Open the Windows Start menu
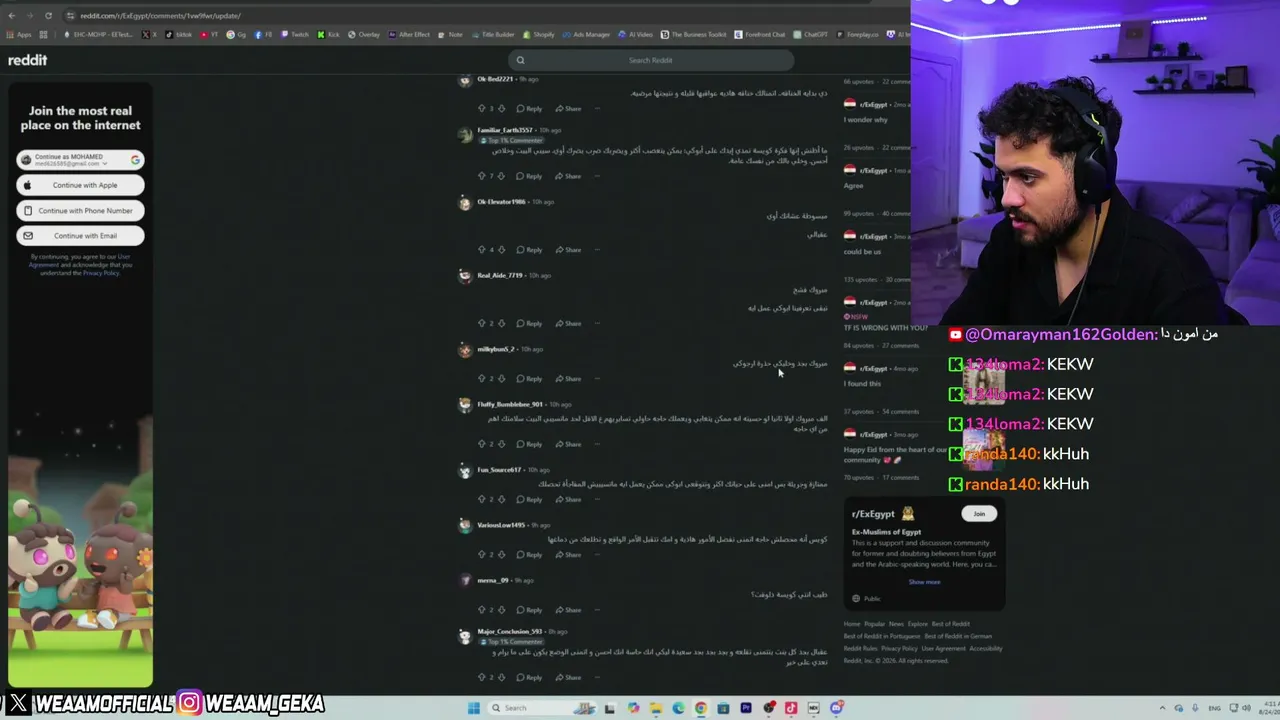 (x=473, y=708)
